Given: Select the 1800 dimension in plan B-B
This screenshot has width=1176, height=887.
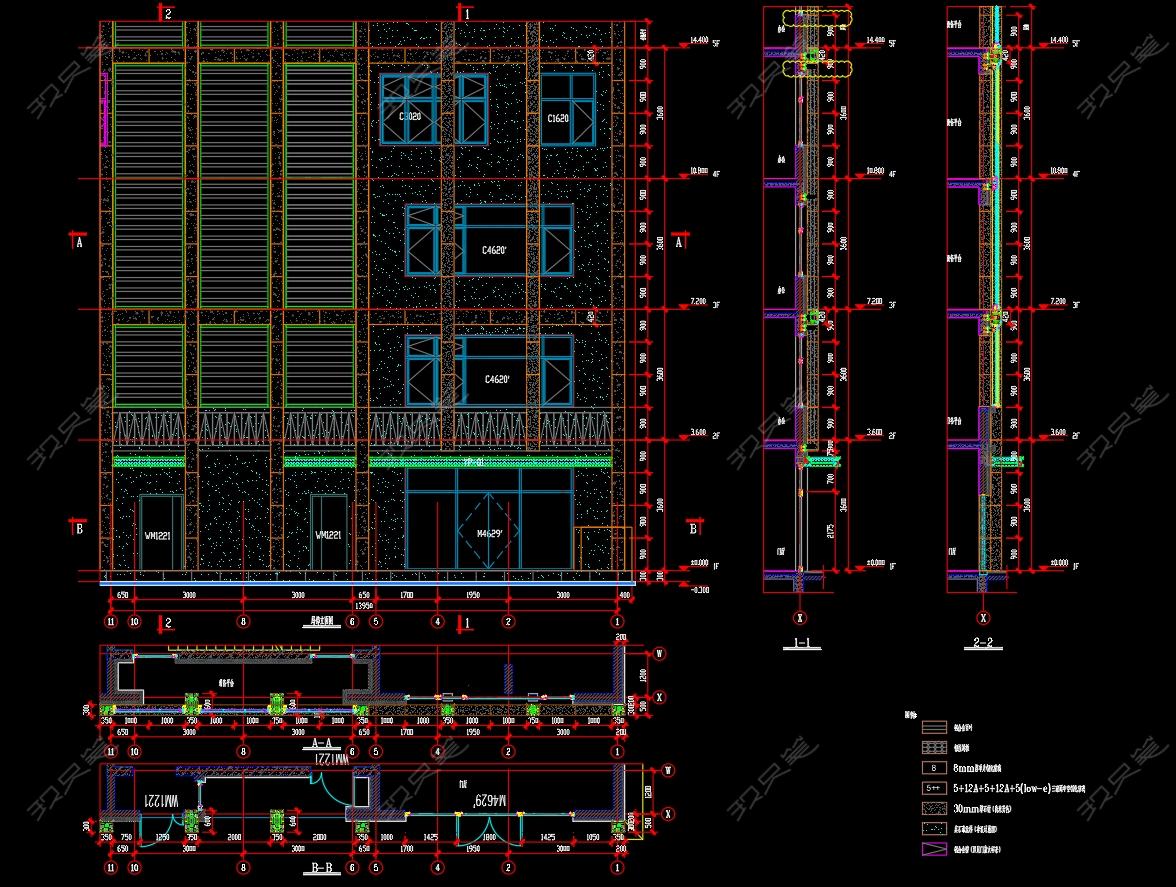Looking at the screenshot, I should point(489,837).
